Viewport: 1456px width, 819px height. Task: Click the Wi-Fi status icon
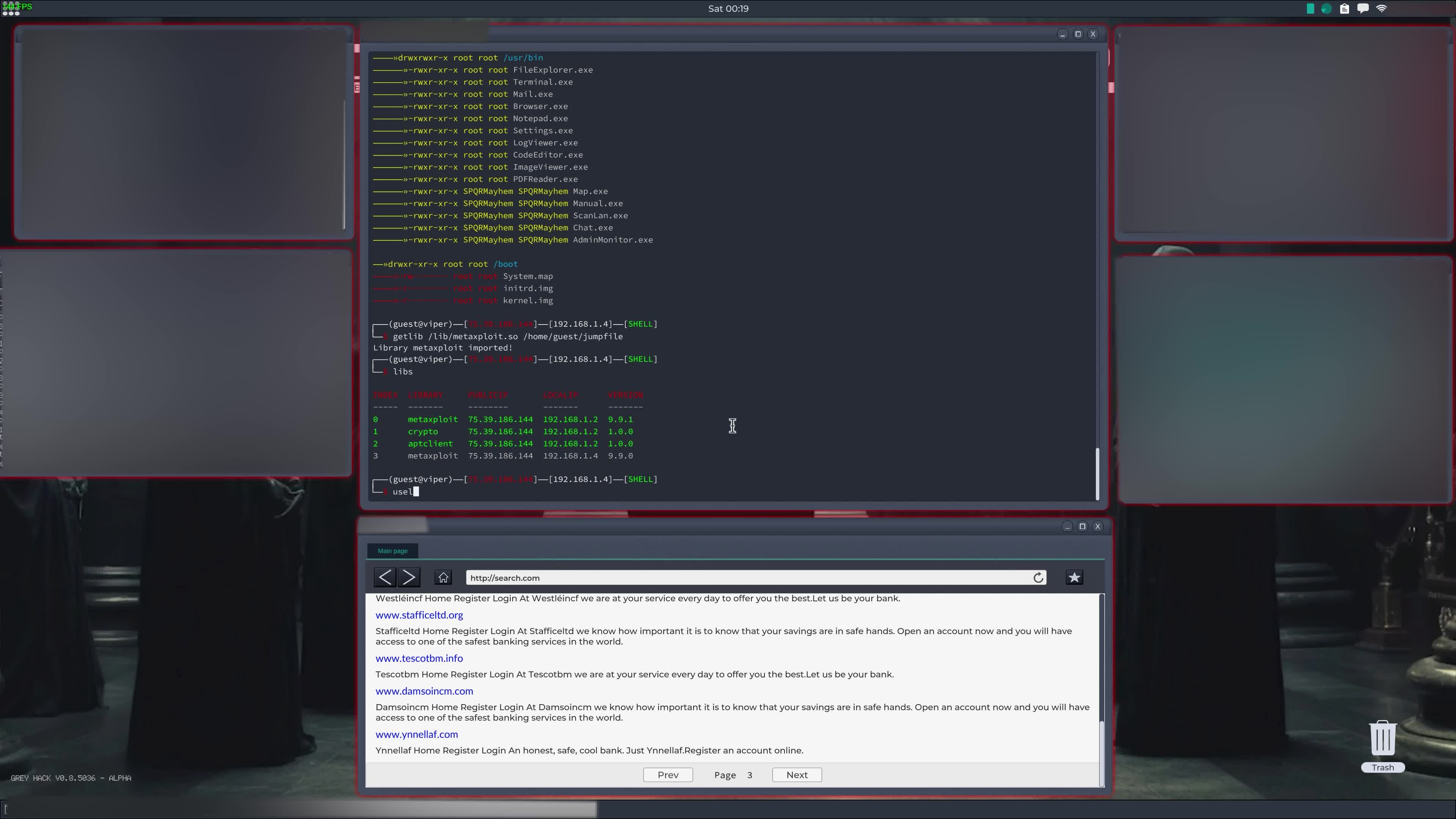[x=1381, y=8]
